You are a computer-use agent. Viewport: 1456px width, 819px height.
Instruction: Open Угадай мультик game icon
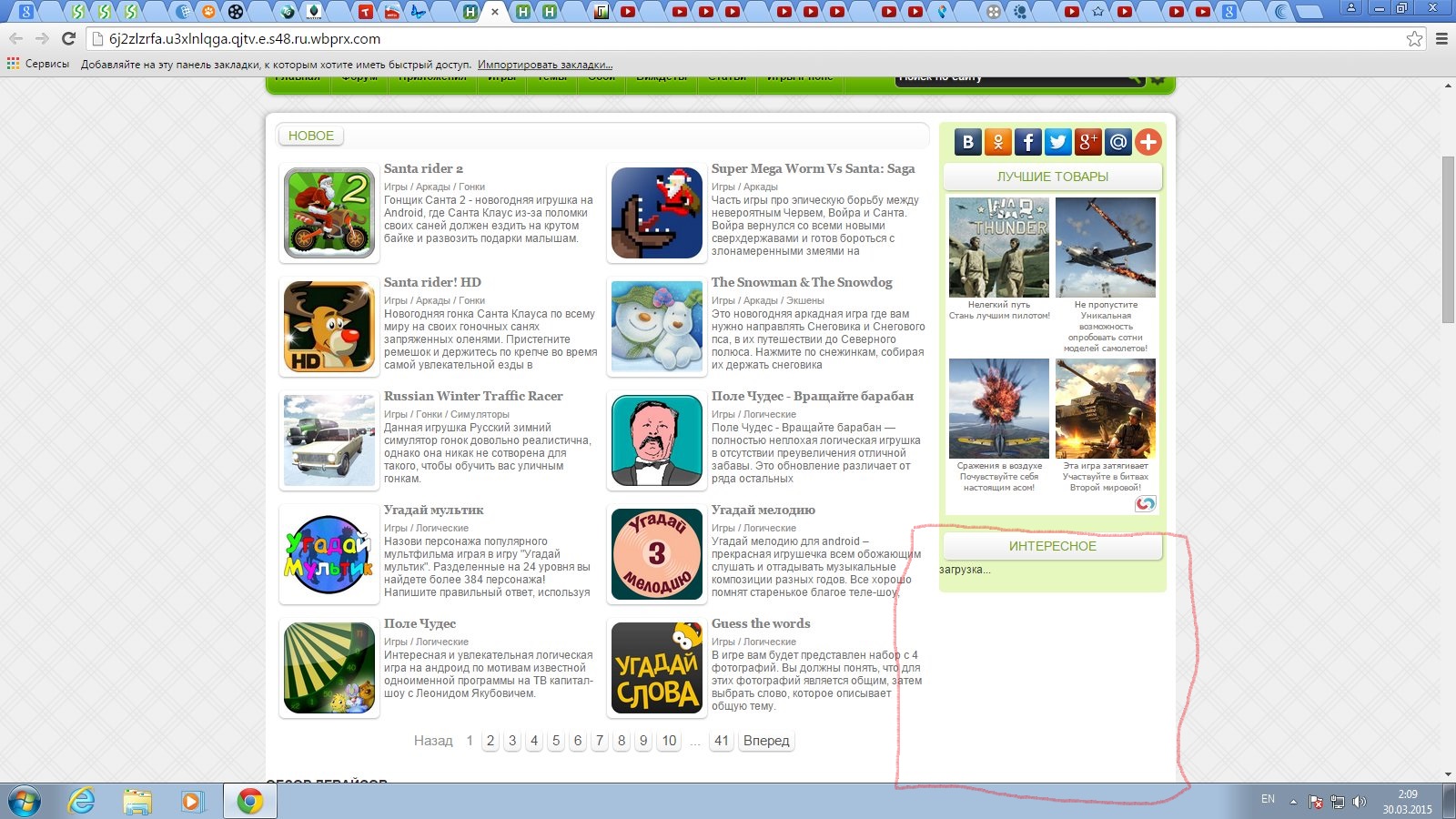pos(329,554)
